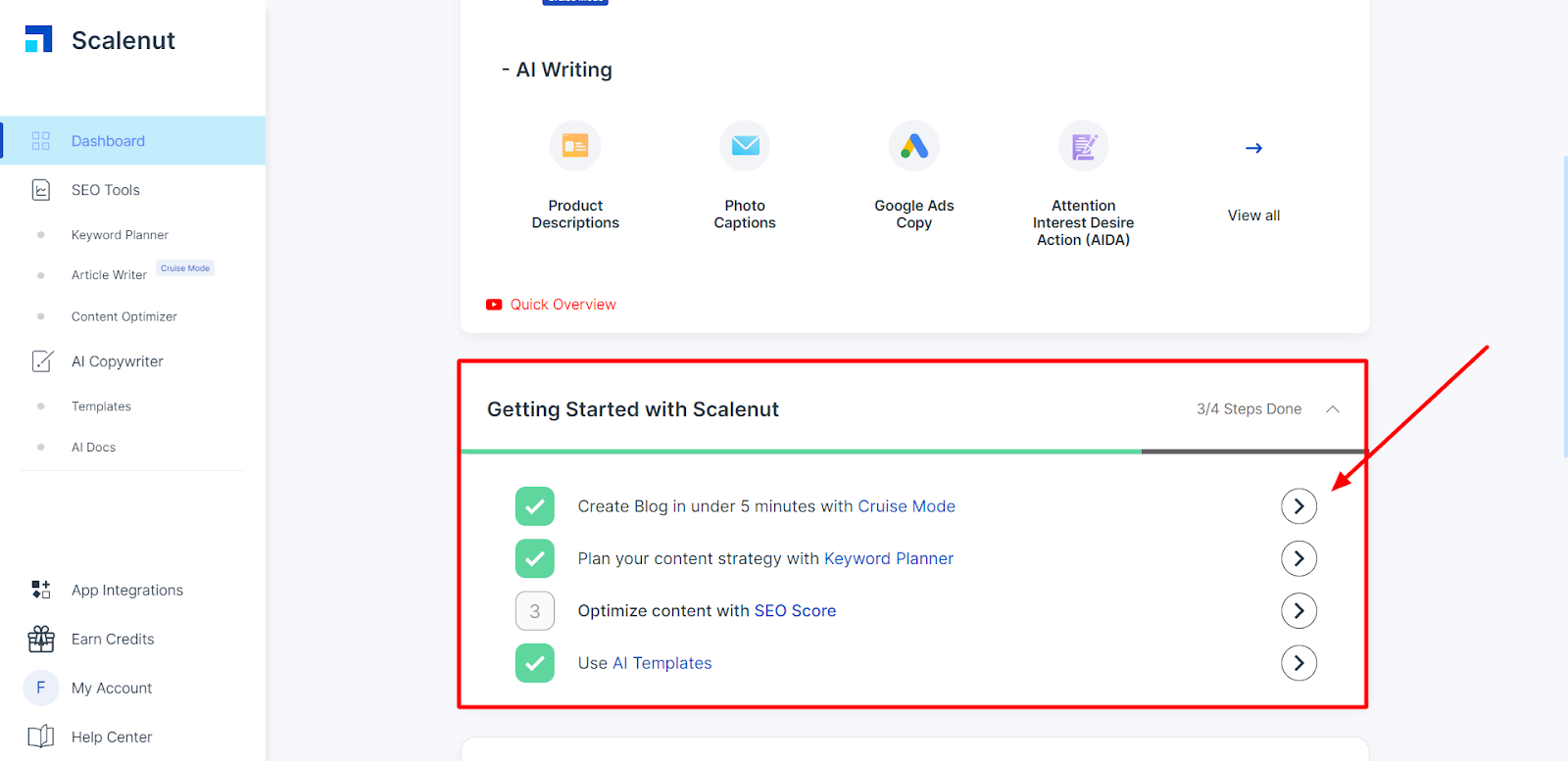Collapse the Getting Started with Scalenut panel

click(x=1333, y=409)
